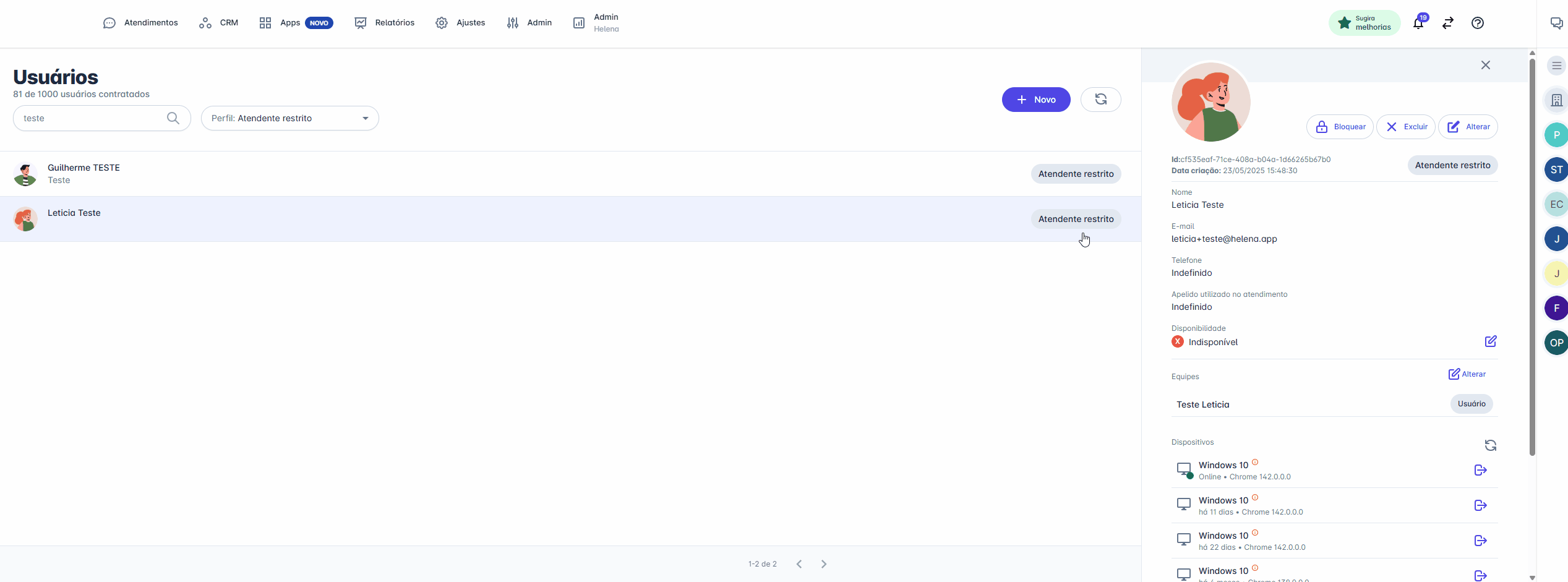Open the CRM menu
Viewport: 1568px width, 582px height.
coord(218,23)
